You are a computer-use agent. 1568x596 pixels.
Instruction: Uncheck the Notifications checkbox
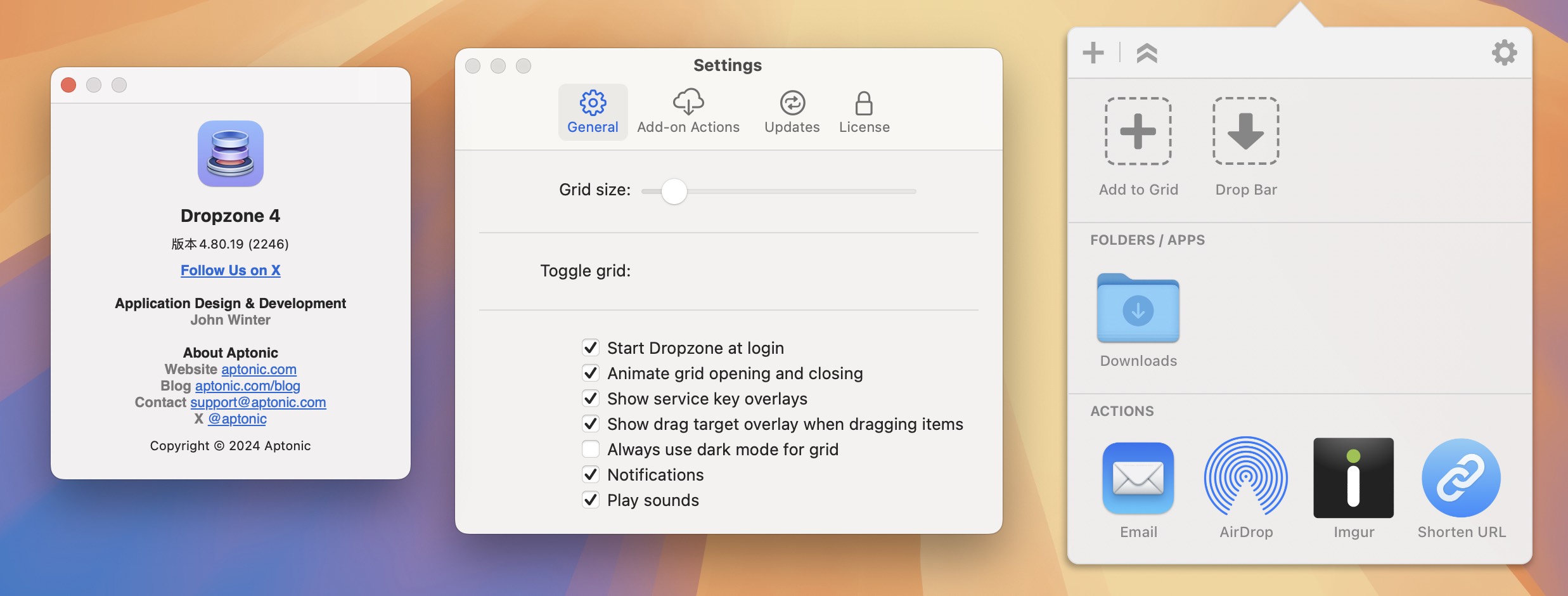(591, 474)
